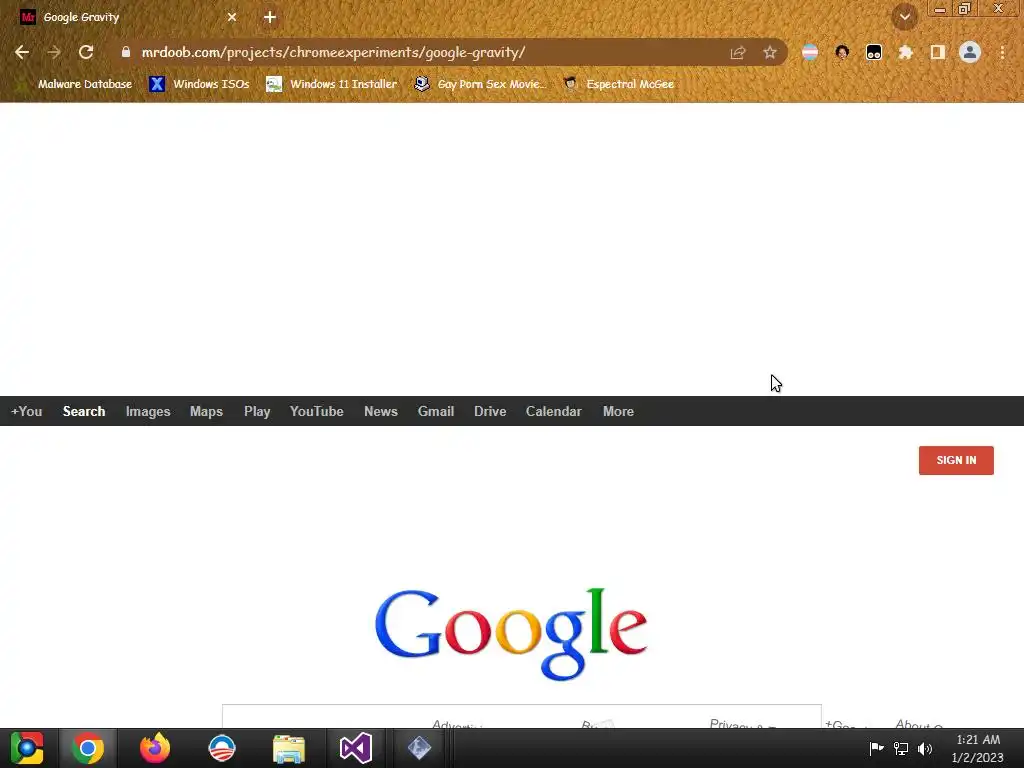Open Drive in the Google bar
This screenshot has width=1024, height=768.
tap(490, 411)
